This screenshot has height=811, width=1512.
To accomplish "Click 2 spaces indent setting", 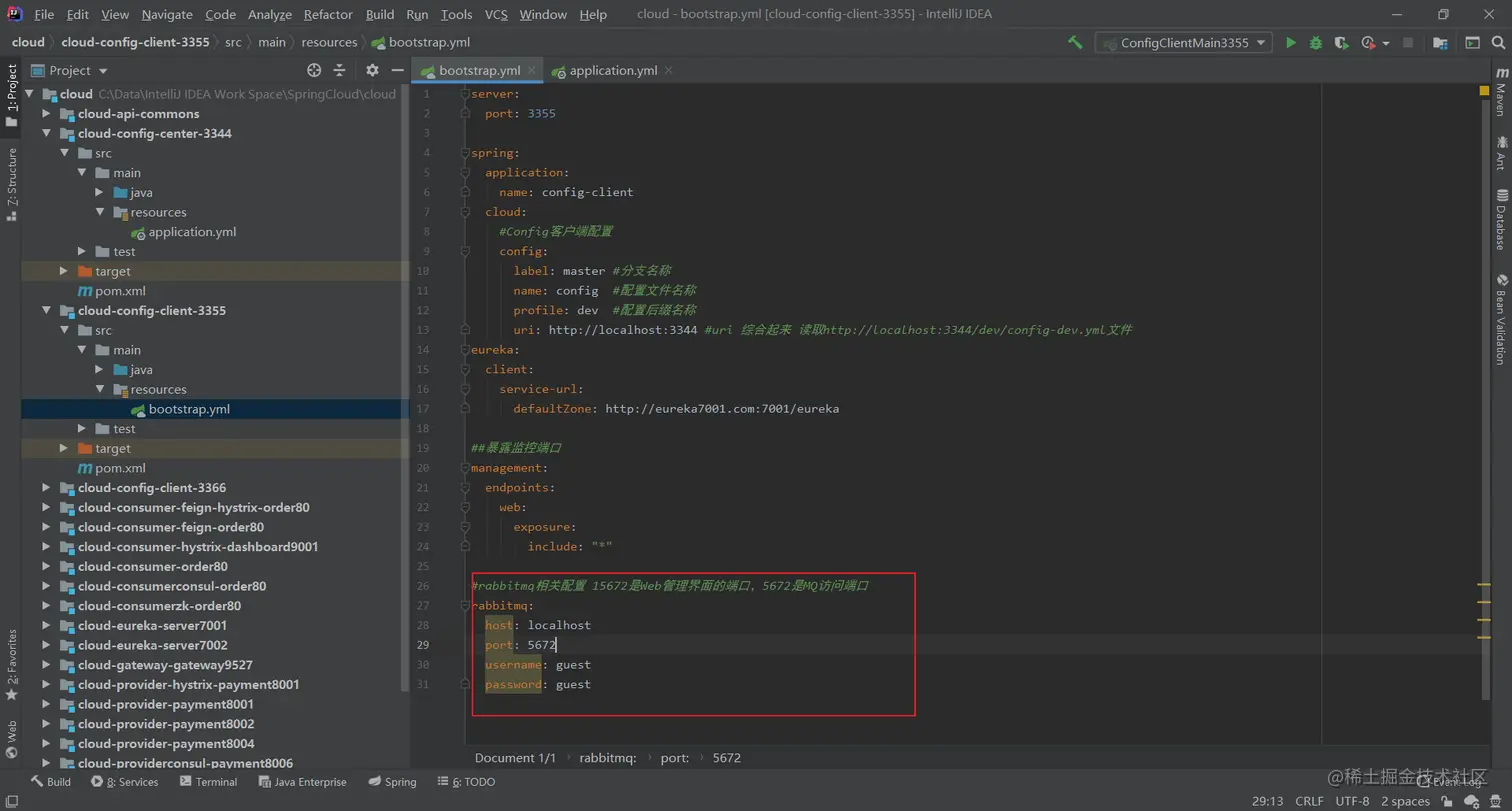I will point(1405,801).
